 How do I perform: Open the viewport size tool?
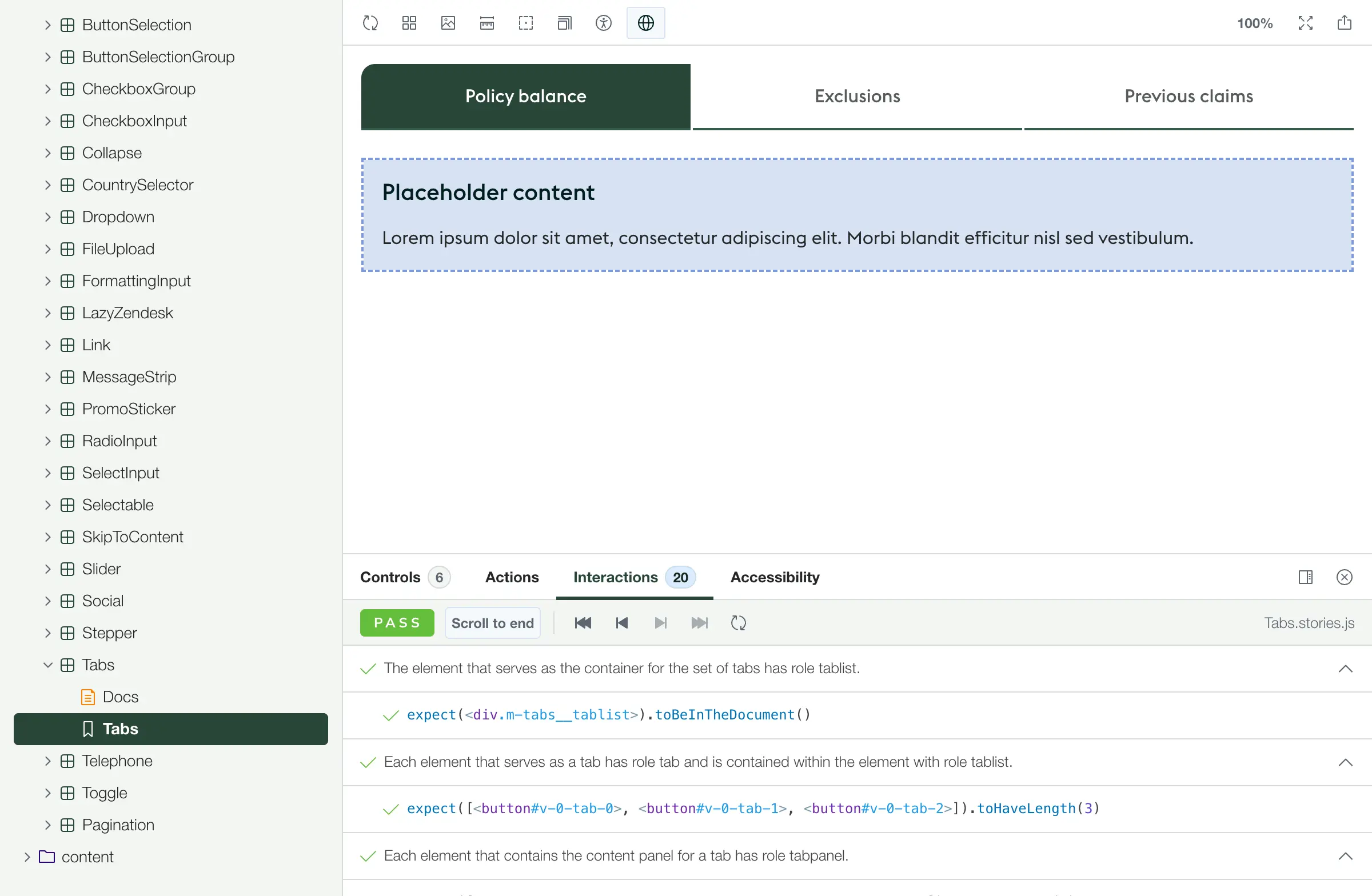[x=565, y=23]
